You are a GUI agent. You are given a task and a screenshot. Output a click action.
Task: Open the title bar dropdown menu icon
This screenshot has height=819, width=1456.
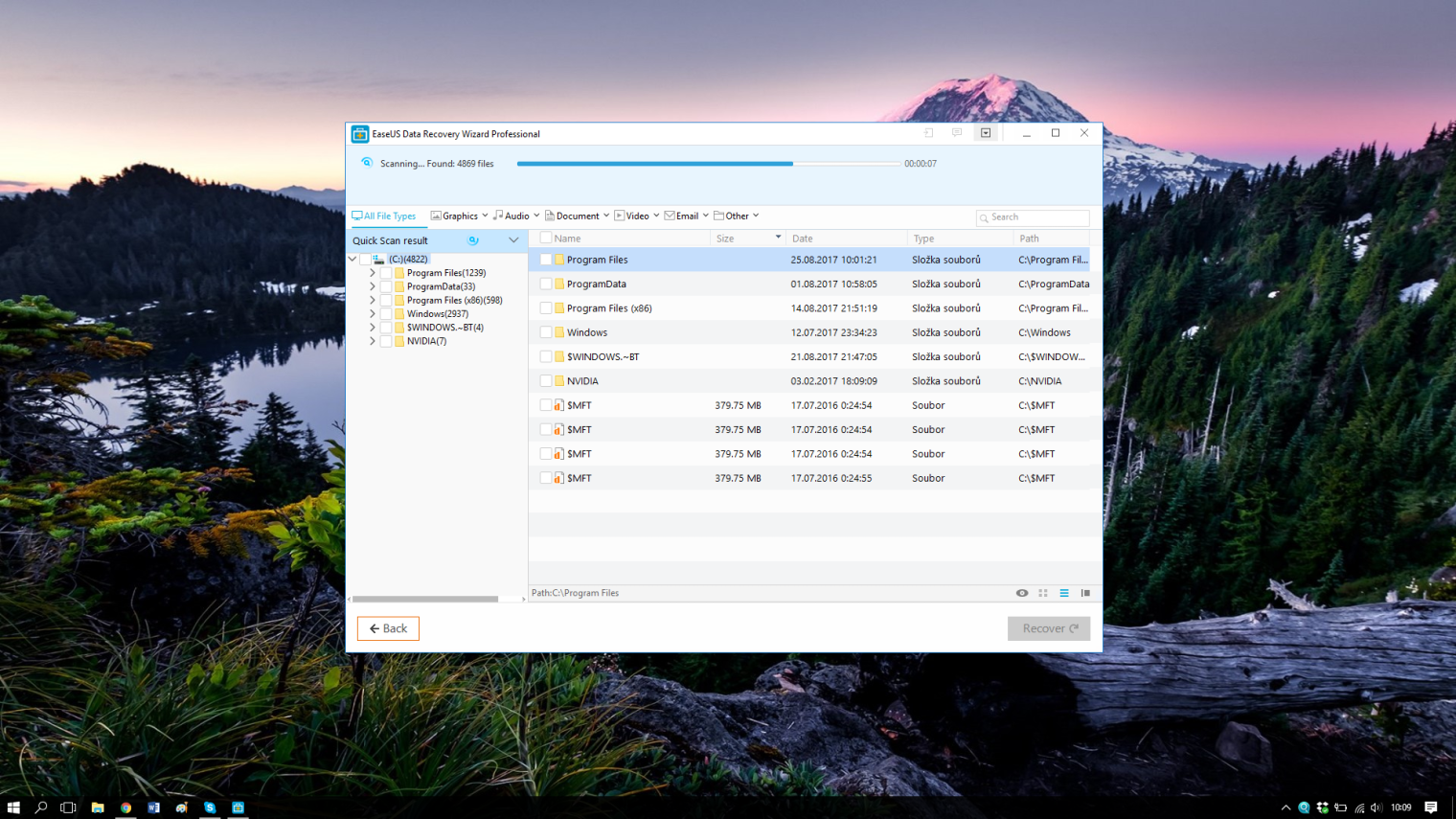(x=986, y=133)
